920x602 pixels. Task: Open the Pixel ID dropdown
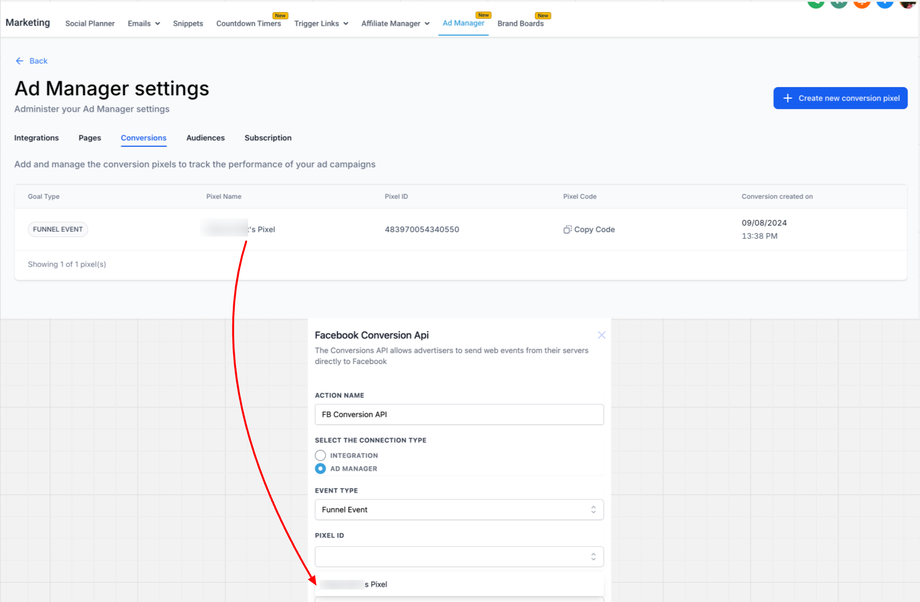459,557
